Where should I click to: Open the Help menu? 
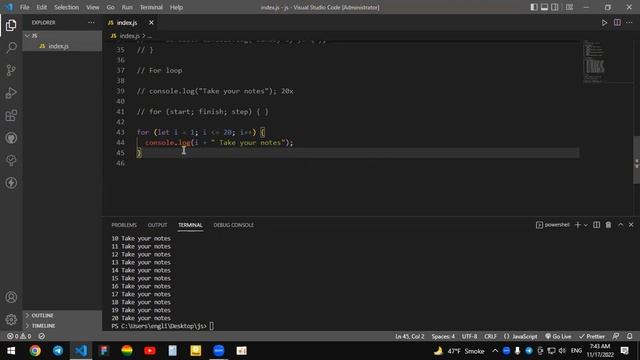pyautogui.click(x=176, y=7)
